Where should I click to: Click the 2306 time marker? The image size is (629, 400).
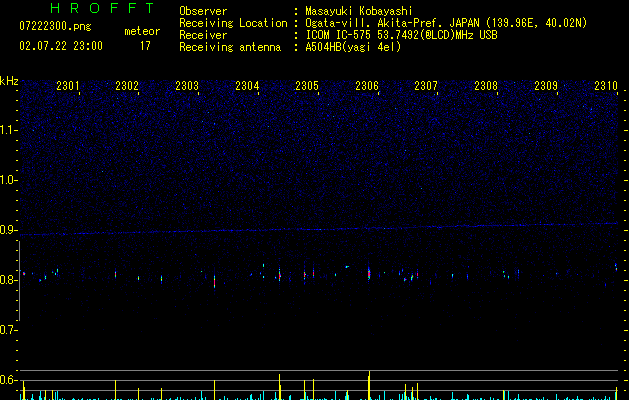tap(367, 86)
